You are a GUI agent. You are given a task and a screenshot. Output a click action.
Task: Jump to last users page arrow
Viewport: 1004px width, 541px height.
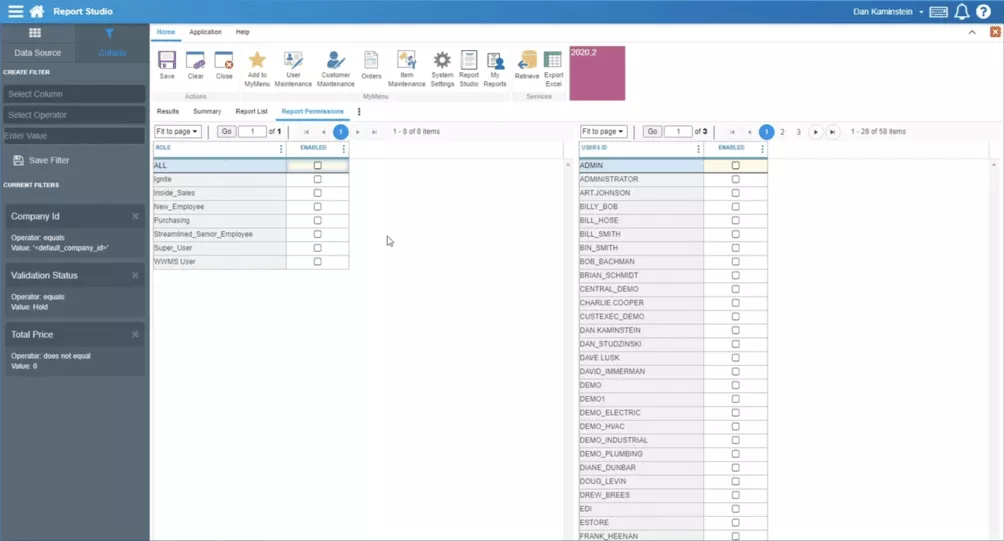(x=832, y=132)
